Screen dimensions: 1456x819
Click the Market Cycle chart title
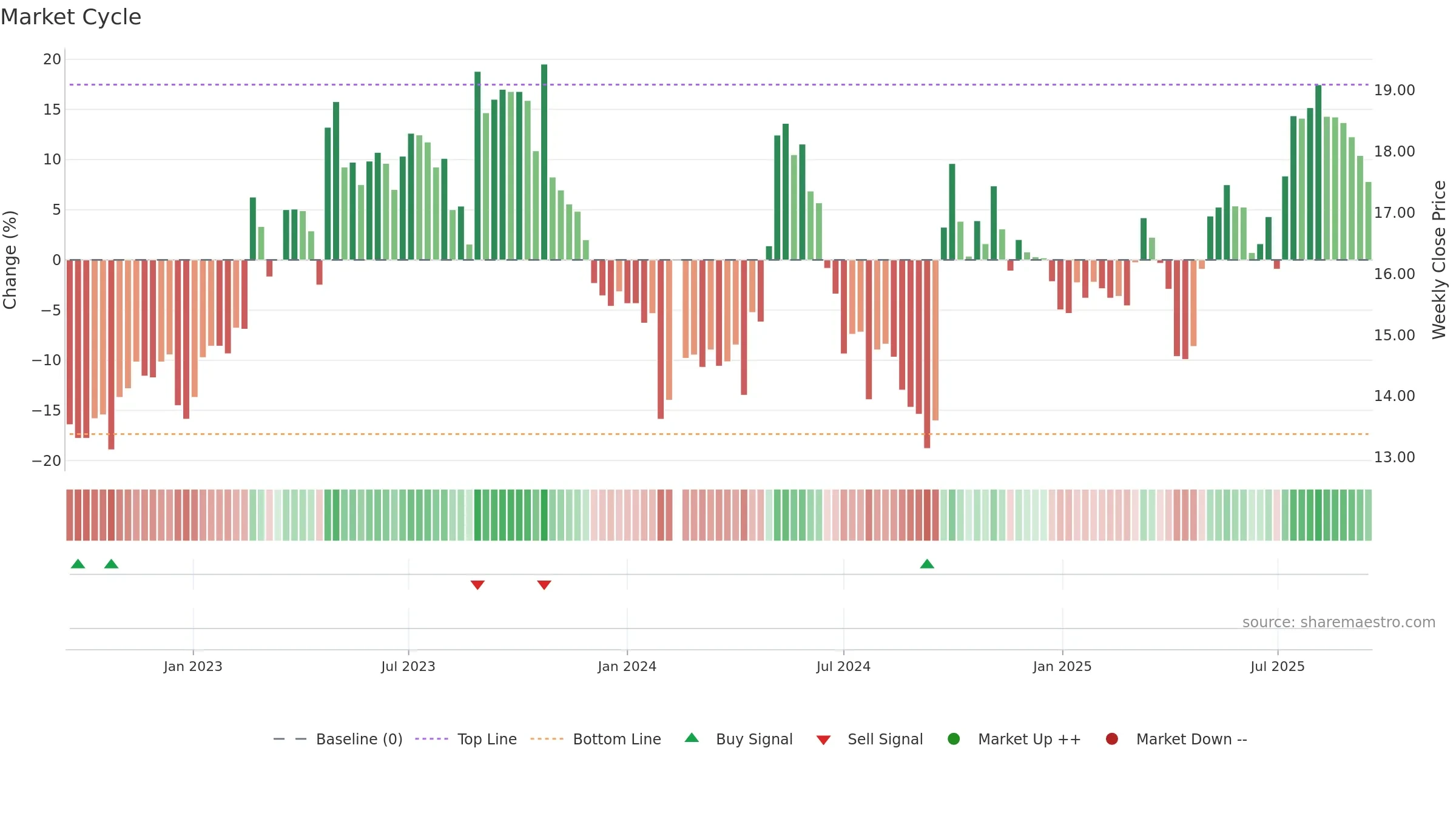(71, 17)
